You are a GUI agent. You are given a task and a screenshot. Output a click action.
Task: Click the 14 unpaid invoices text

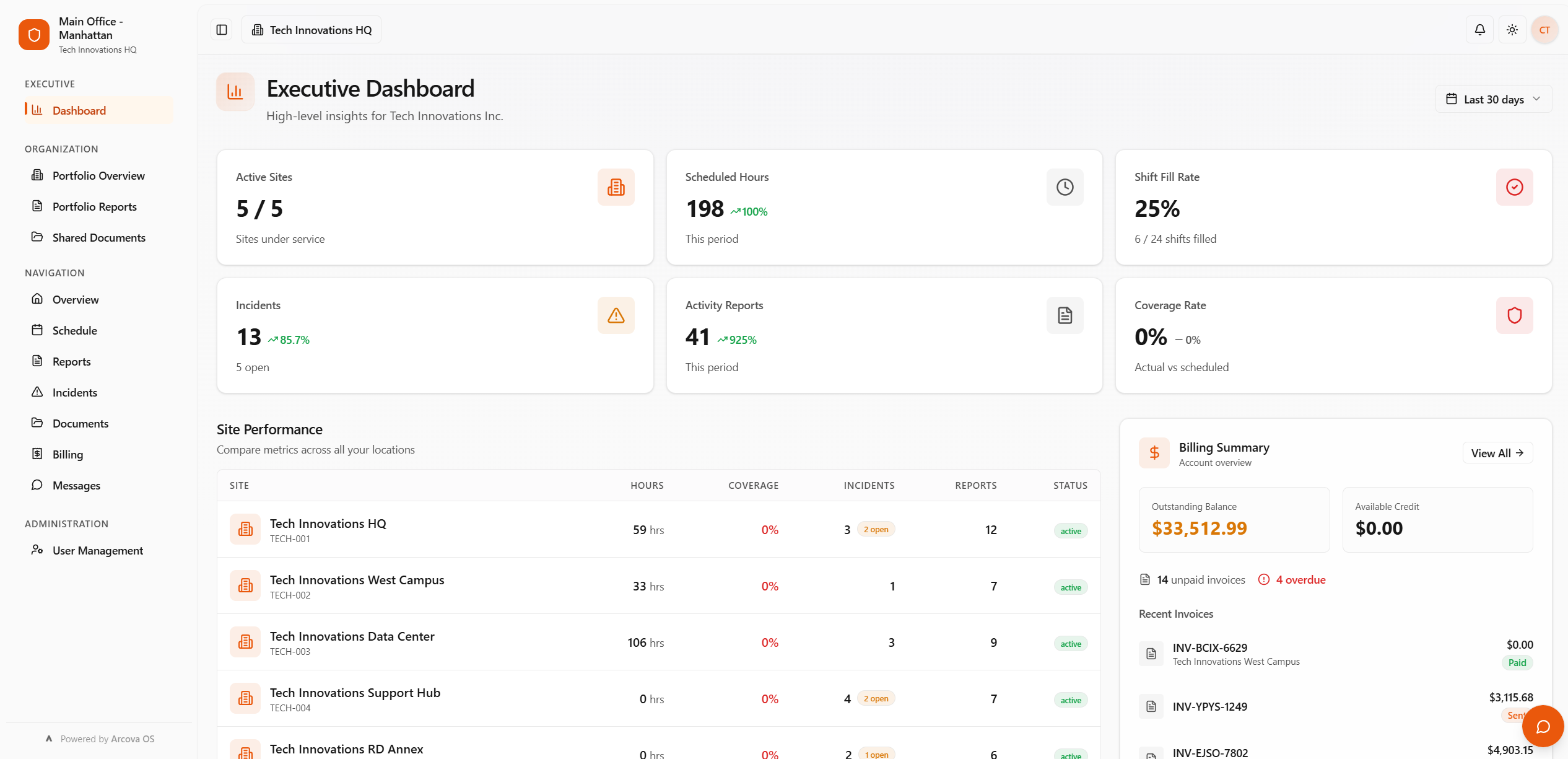1201,579
